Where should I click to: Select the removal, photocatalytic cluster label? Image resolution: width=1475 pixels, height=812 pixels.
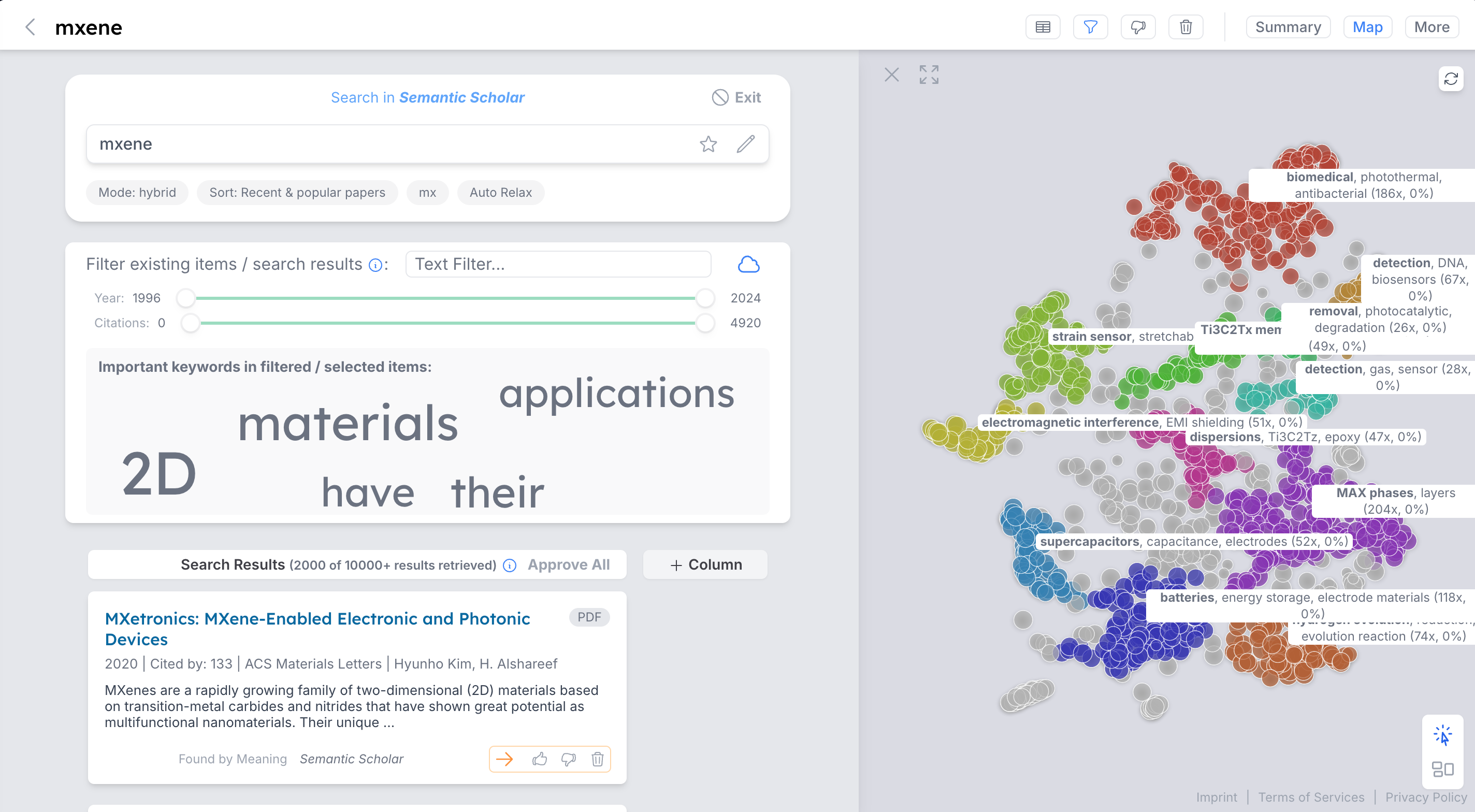[1379, 320]
